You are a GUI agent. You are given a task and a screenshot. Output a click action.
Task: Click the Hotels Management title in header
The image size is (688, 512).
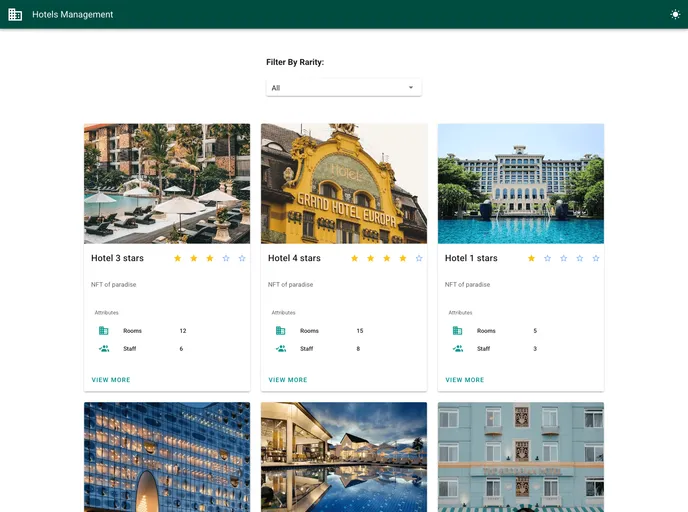pos(73,15)
